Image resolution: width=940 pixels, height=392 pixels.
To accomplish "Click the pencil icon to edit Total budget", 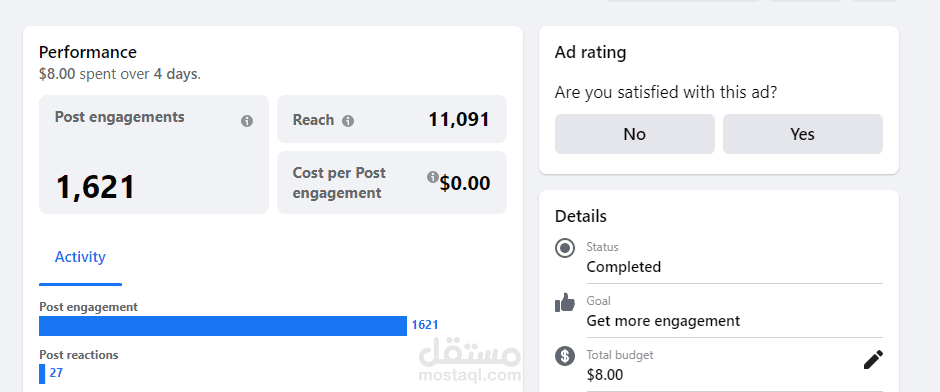I will click(x=873, y=360).
